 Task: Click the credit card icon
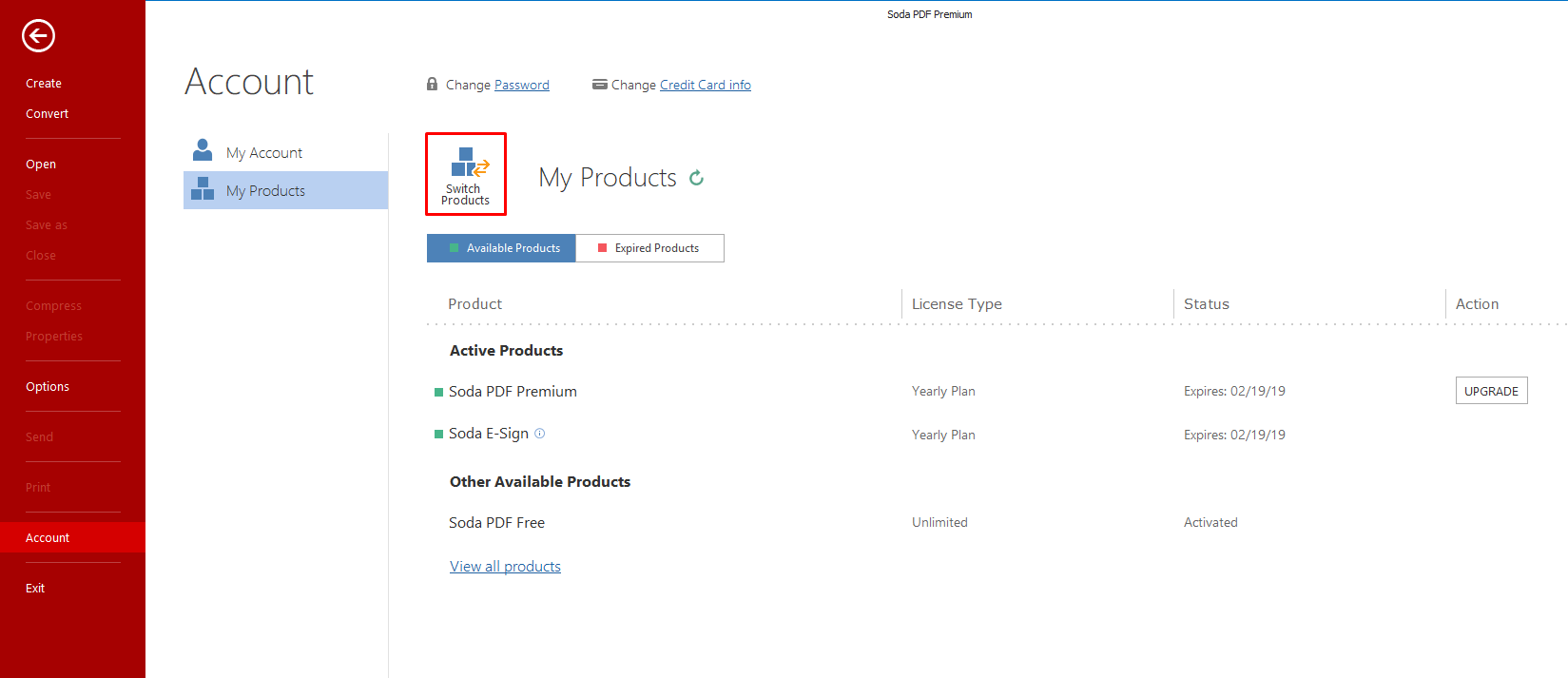[x=599, y=84]
